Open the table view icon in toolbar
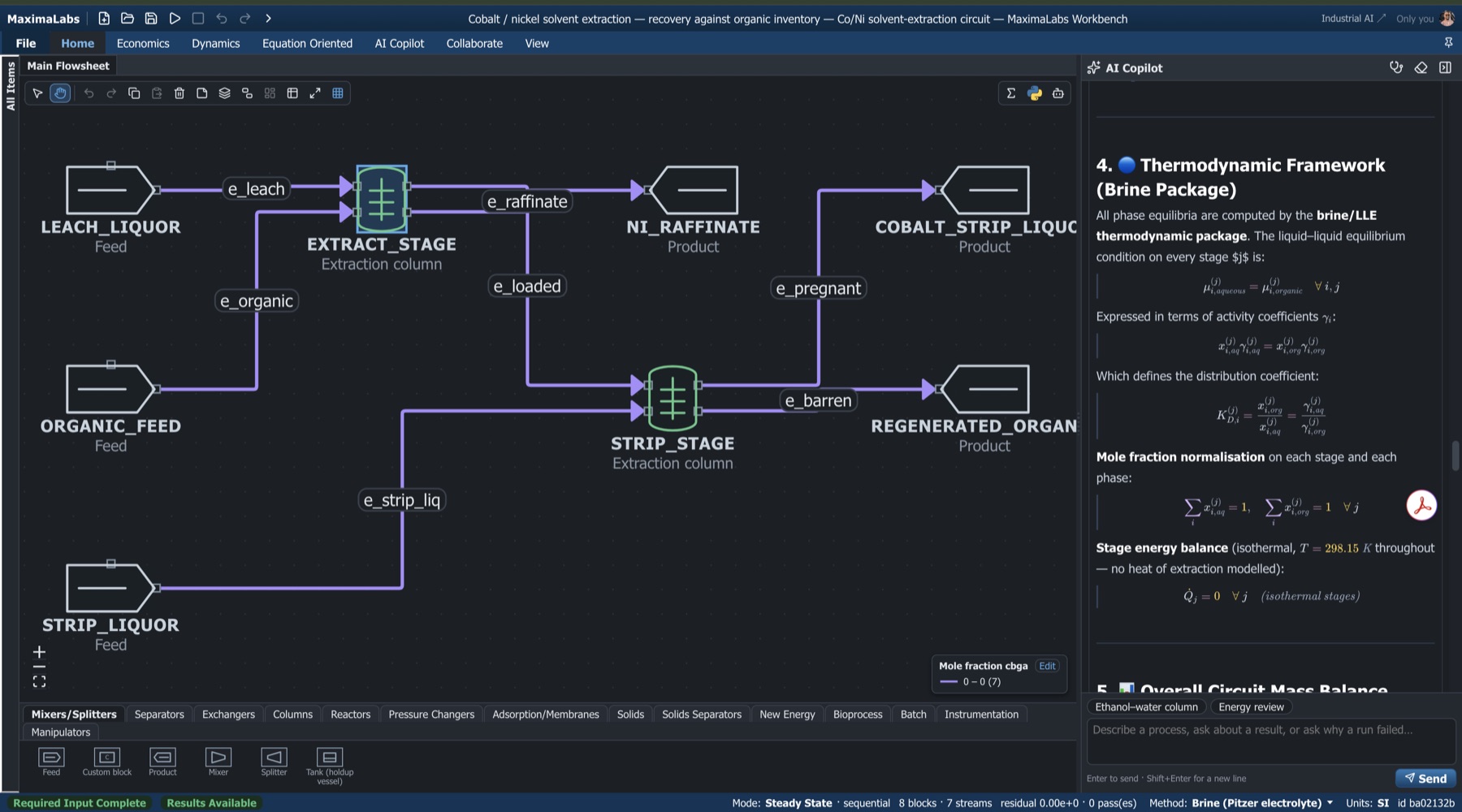 click(x=292, y=93)
